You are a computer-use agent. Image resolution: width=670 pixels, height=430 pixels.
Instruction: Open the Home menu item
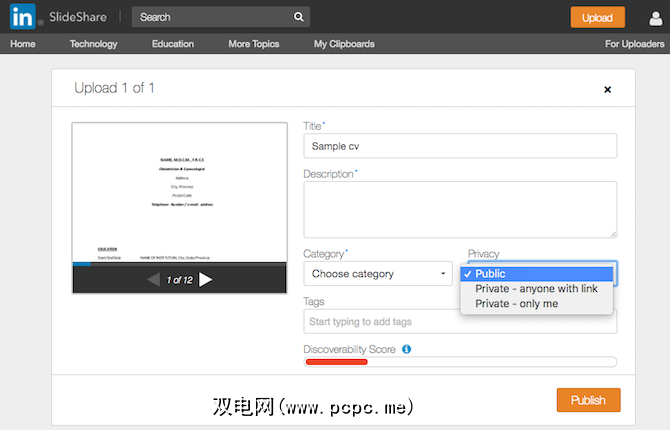(x=23, y=44)
